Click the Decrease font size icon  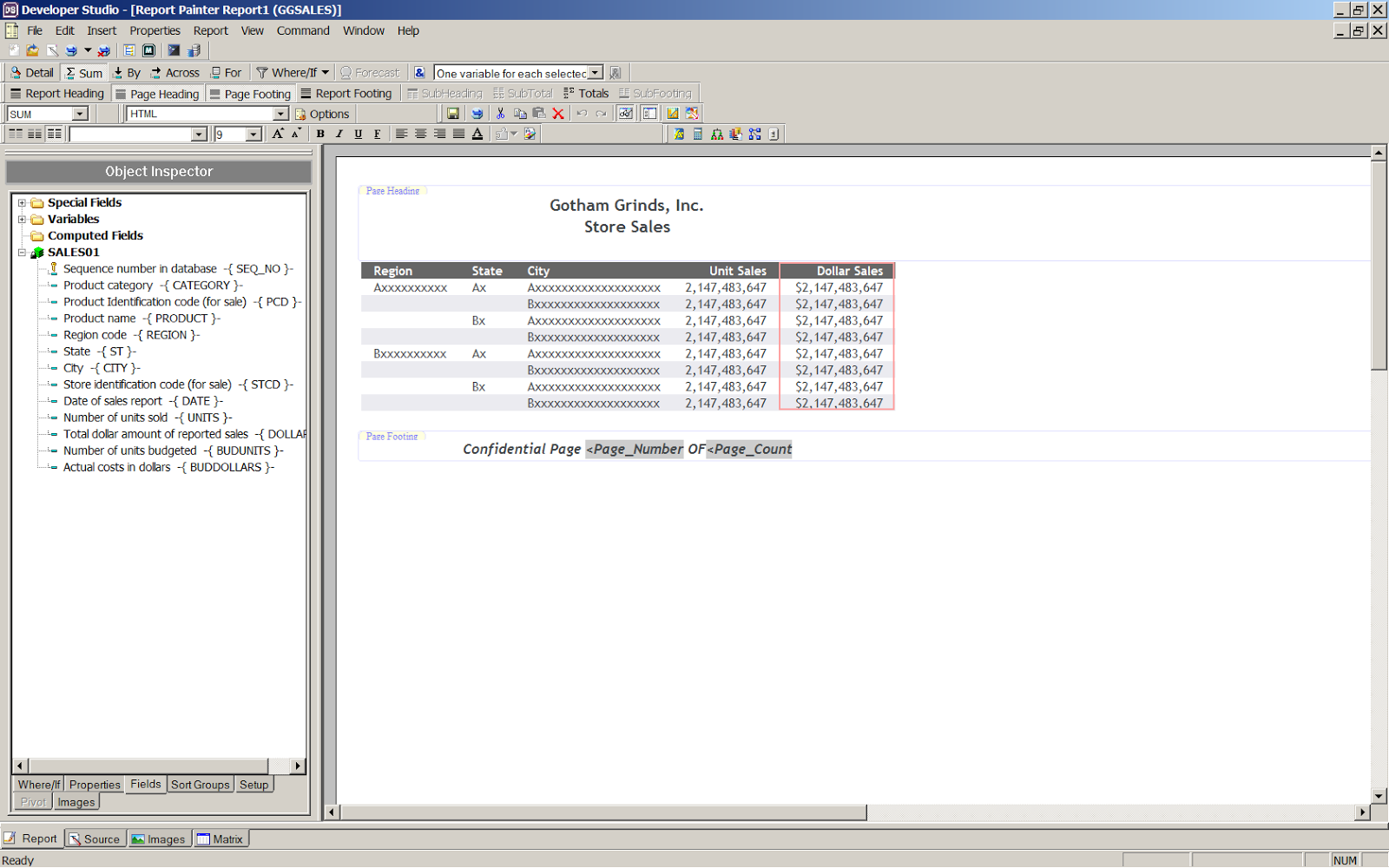coord(297,134)
